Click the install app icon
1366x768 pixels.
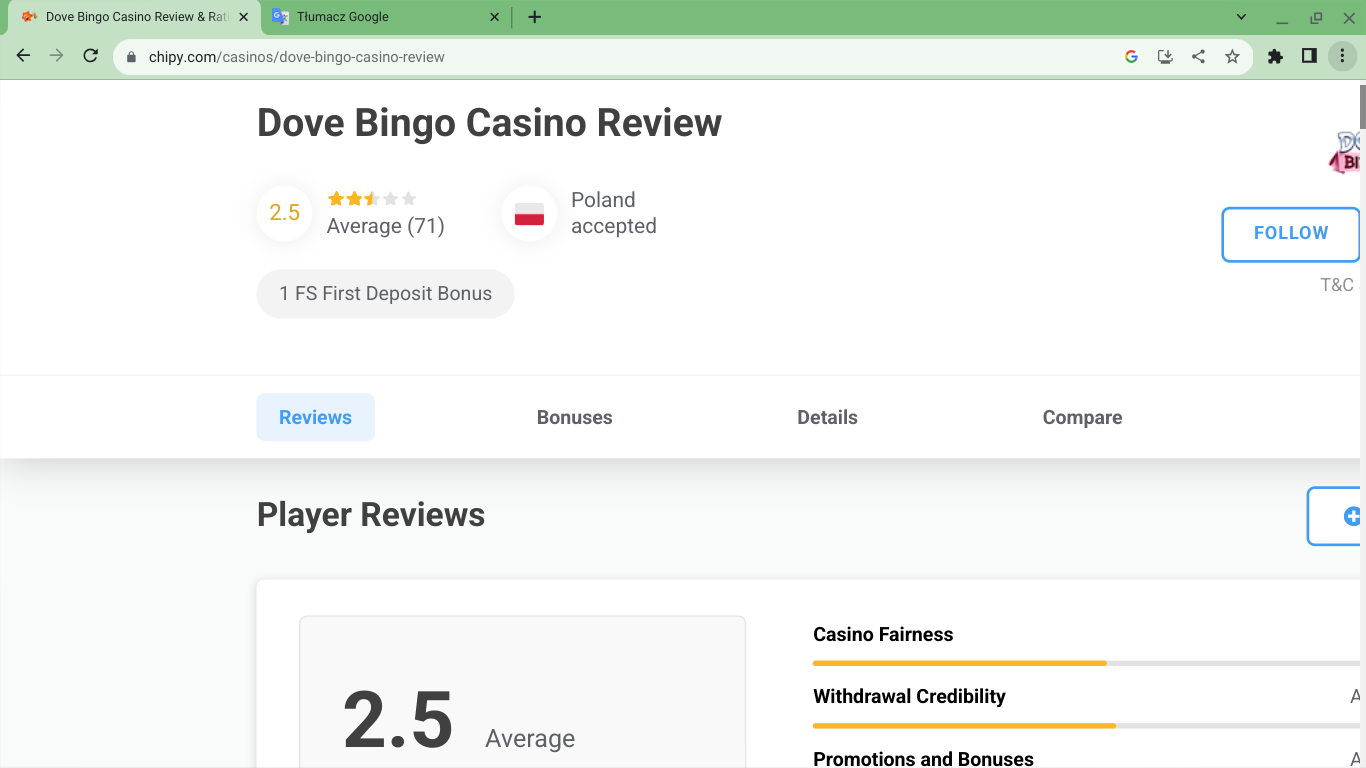[x=1165, y=57]
